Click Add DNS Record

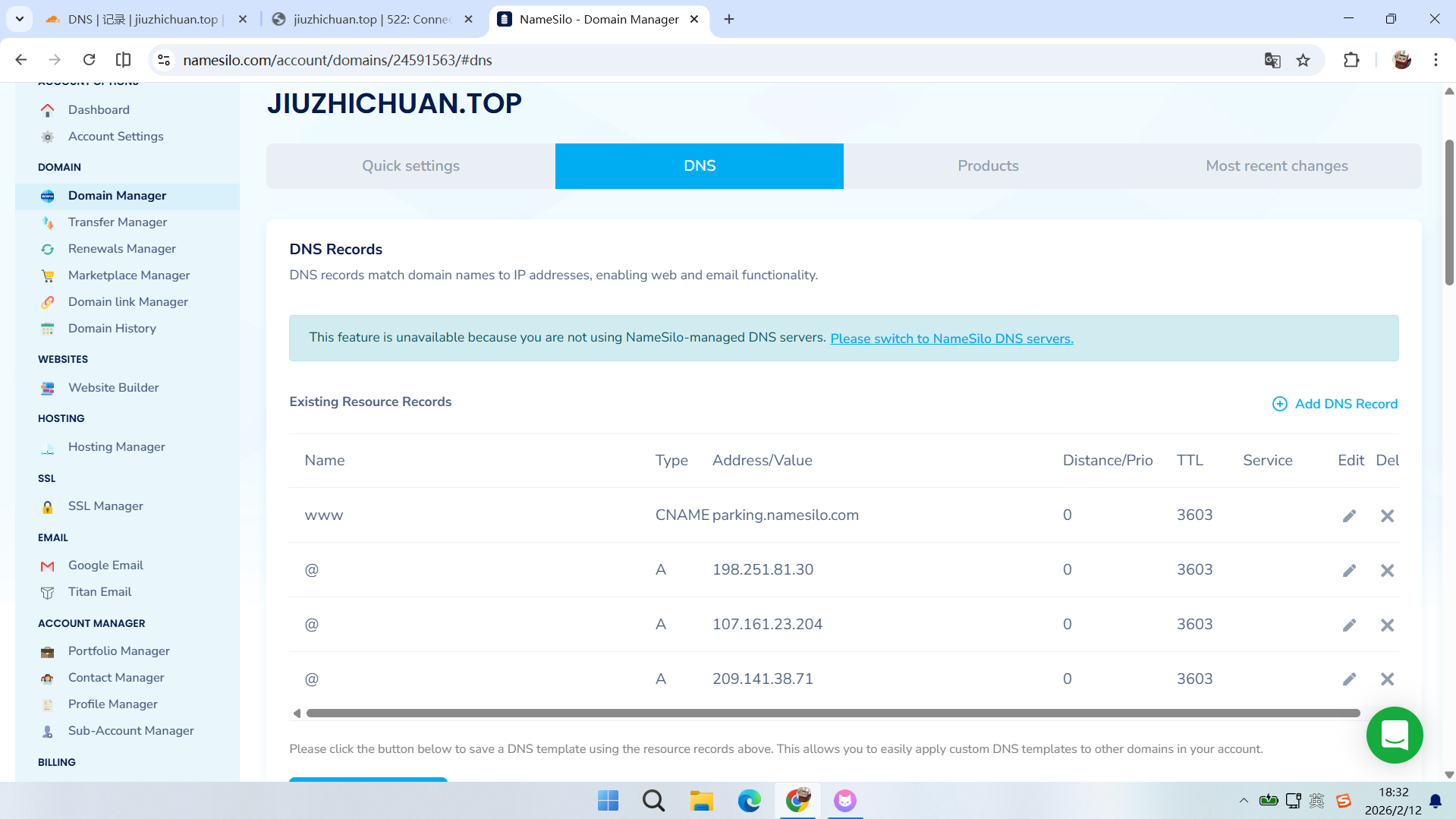click(x=1335, y=404)
